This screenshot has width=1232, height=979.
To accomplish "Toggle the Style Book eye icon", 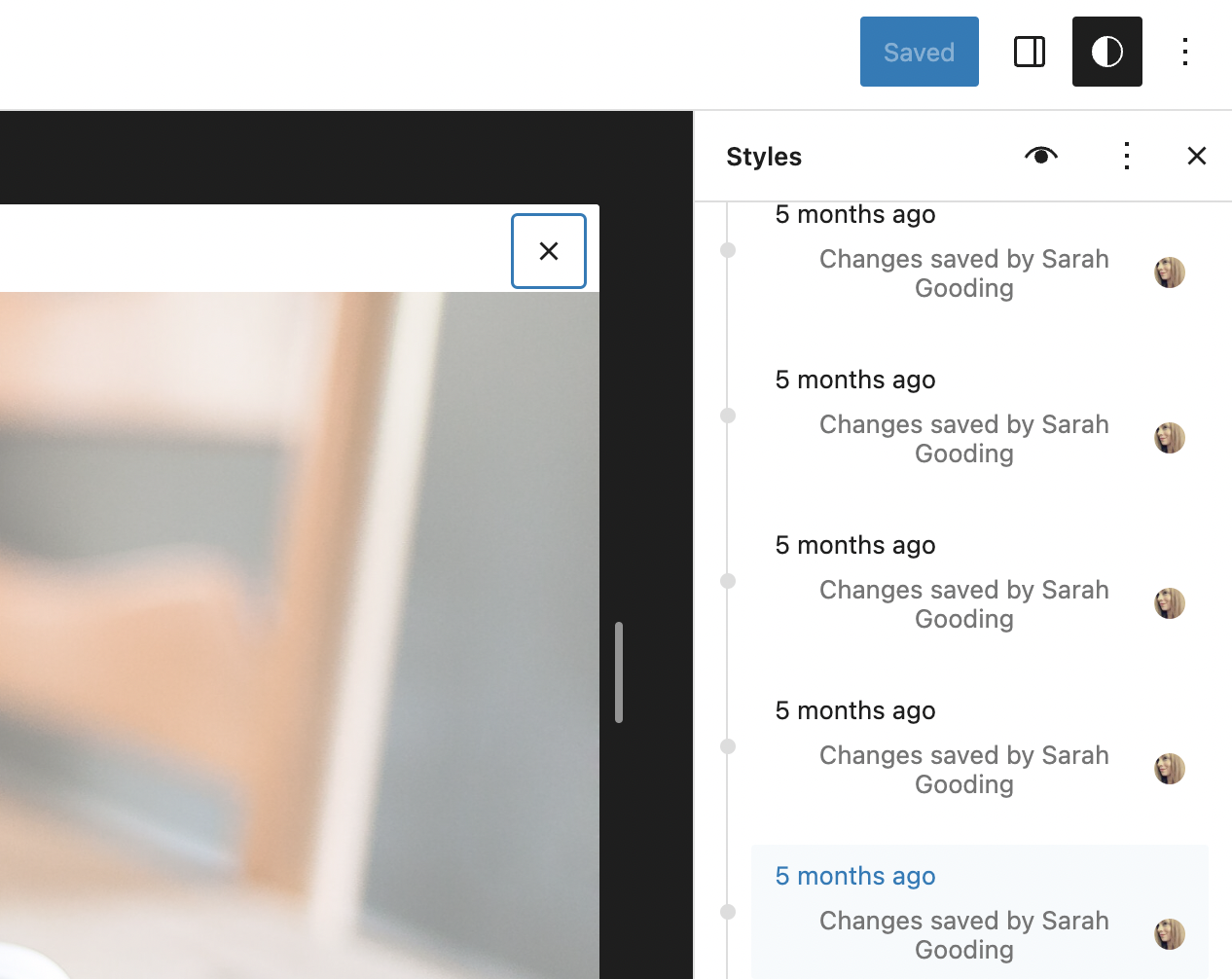I will pyautogui.click(x=1040, y=156).
